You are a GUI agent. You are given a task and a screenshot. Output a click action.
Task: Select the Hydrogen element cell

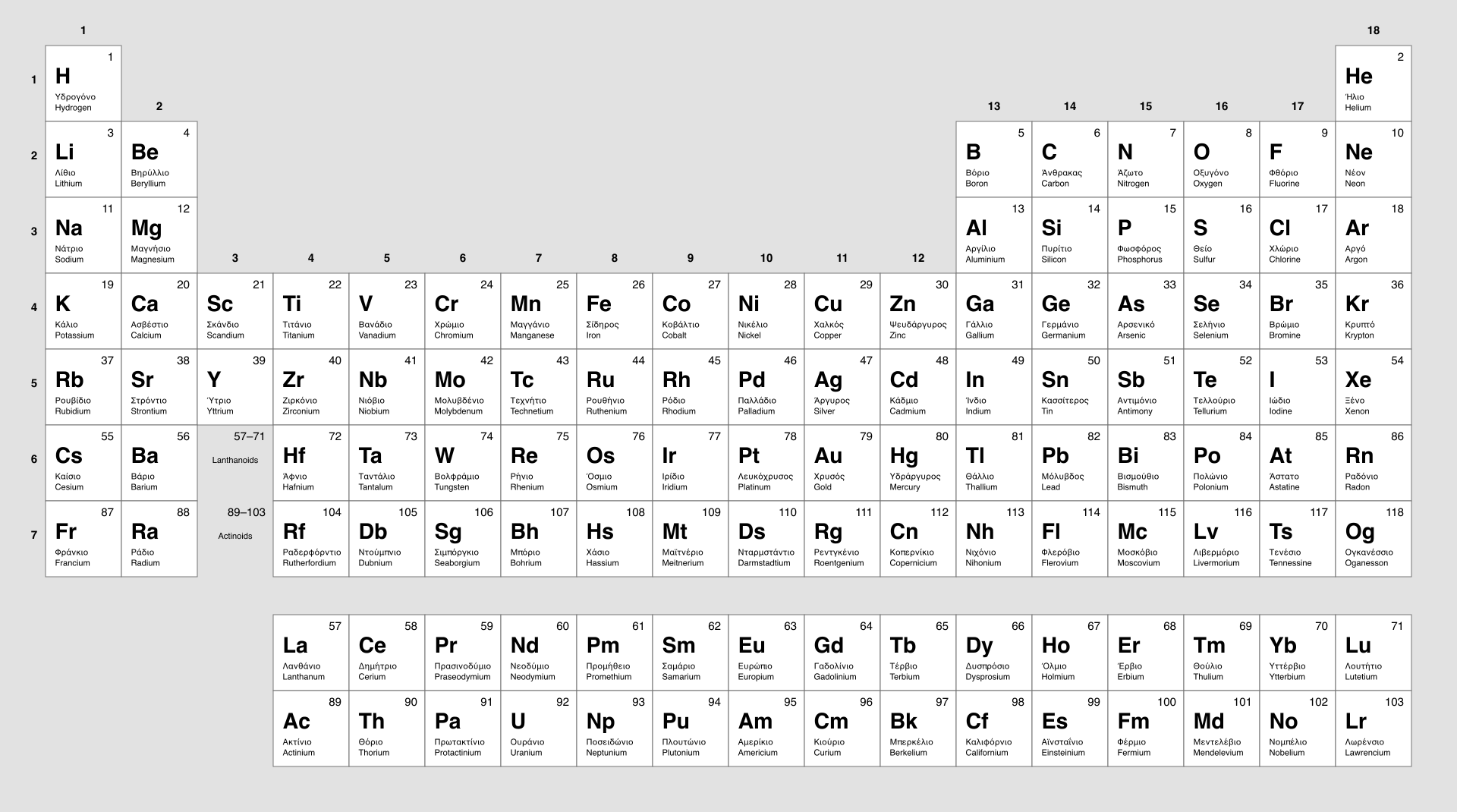[x=83, y=83]
